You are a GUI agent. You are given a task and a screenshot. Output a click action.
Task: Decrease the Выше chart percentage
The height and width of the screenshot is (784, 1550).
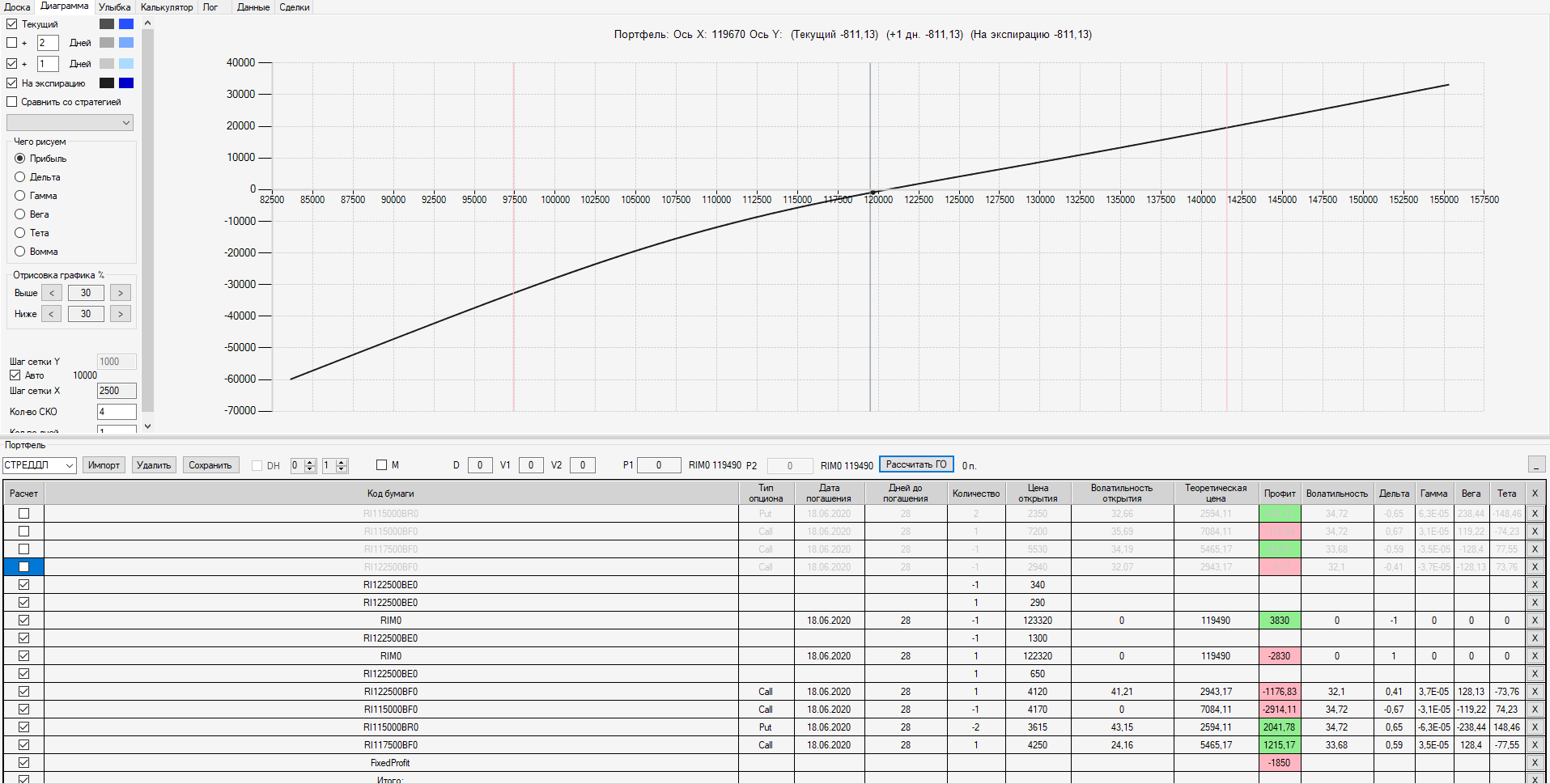tap(52, 293)
